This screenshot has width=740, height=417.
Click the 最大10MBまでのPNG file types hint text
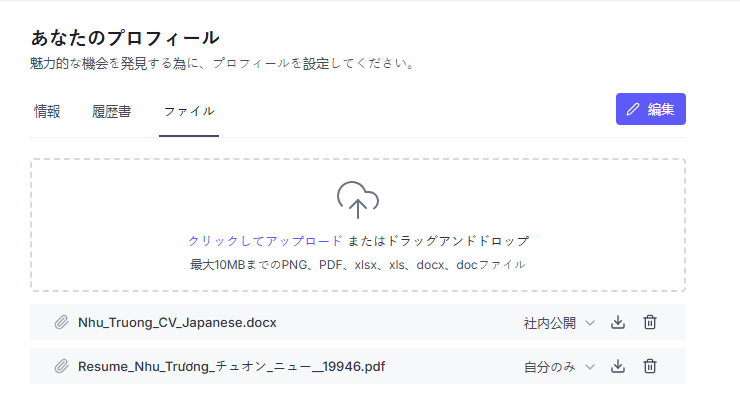pyautogui.click(x=358, y=265)
